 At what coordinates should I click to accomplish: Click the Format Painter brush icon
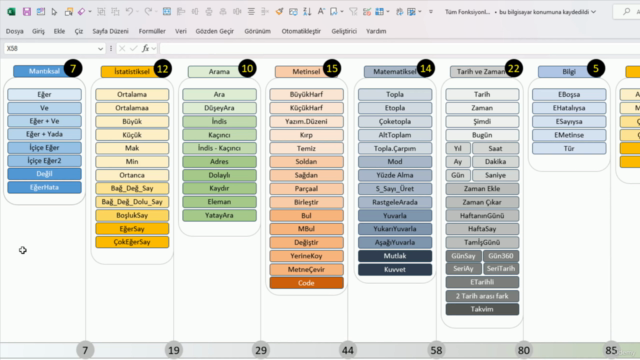279,12
